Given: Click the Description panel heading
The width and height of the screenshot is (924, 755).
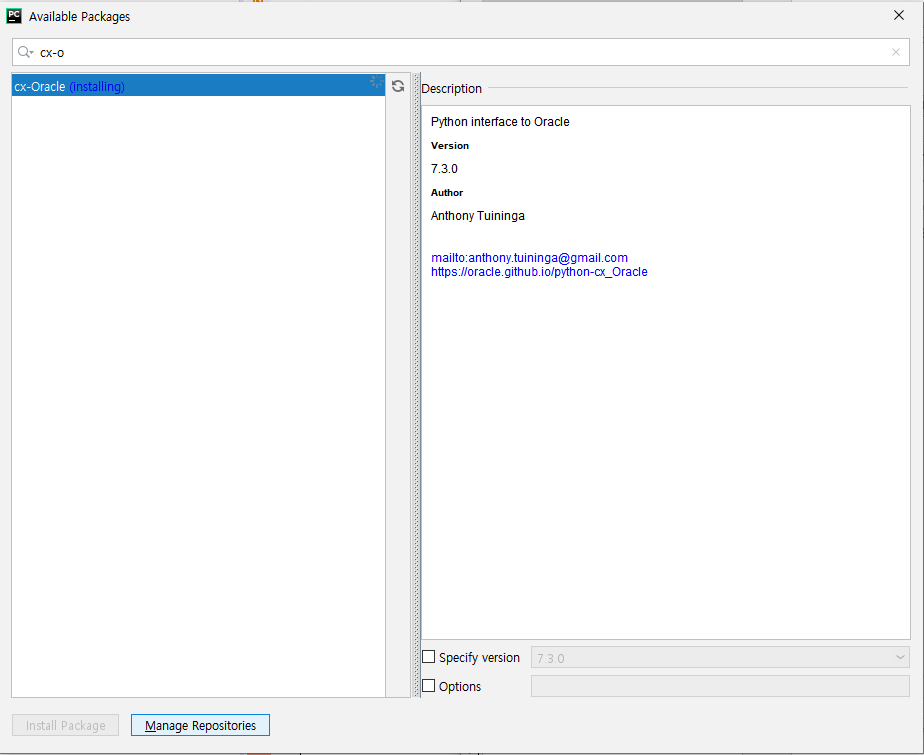Looking at the screenshot, I should coord(451,88).
